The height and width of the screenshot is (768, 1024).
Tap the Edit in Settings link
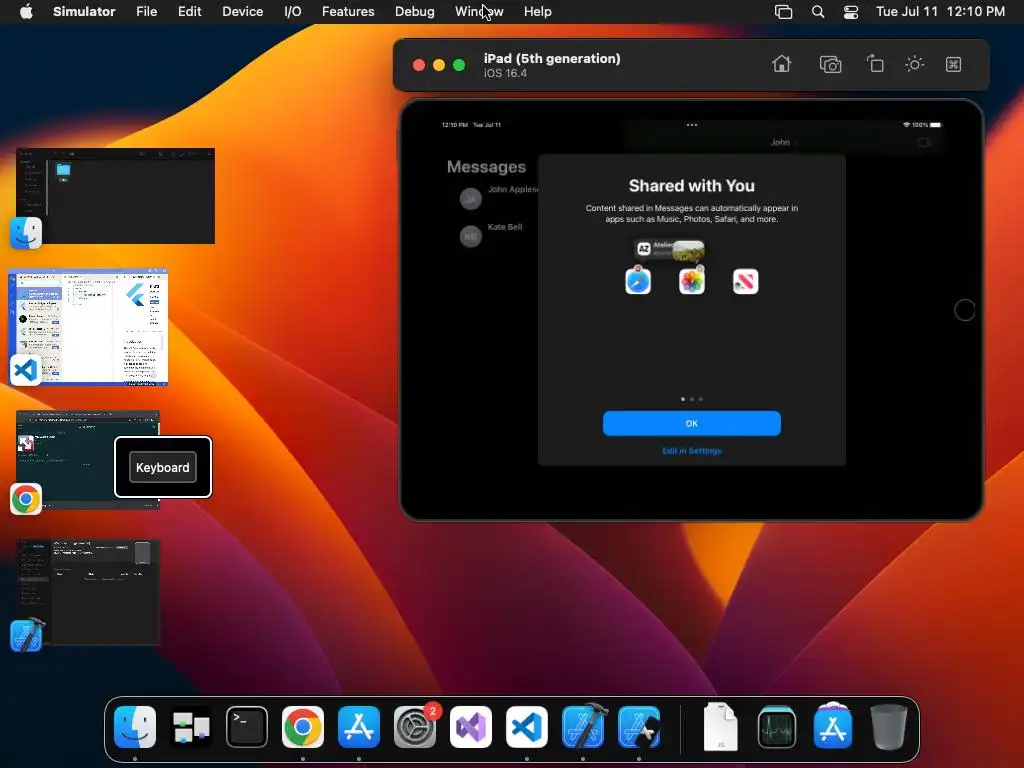click(x=692, y=451)
